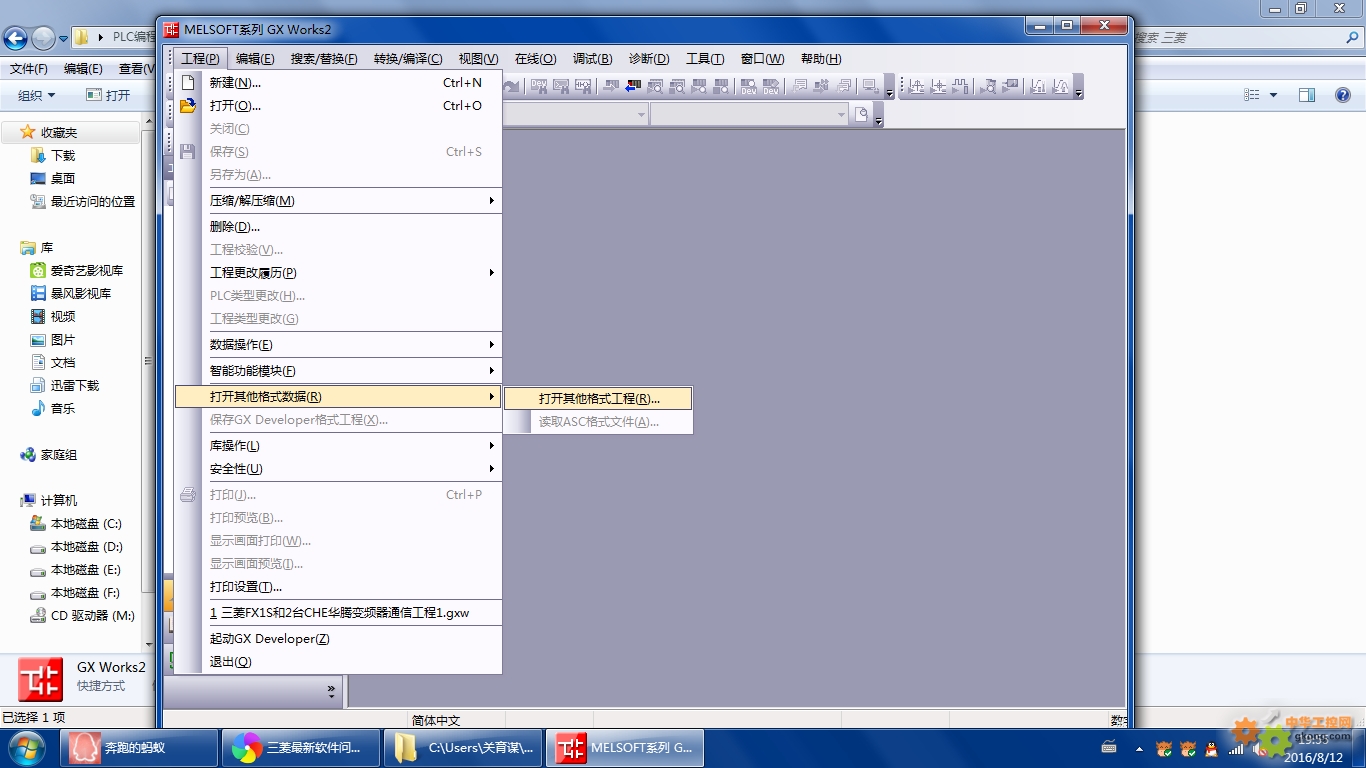This screenshot has width=1366, height=768.
Task: Click the GX Works2 shortcut icon in details pane
Action: tap(40, 679)
